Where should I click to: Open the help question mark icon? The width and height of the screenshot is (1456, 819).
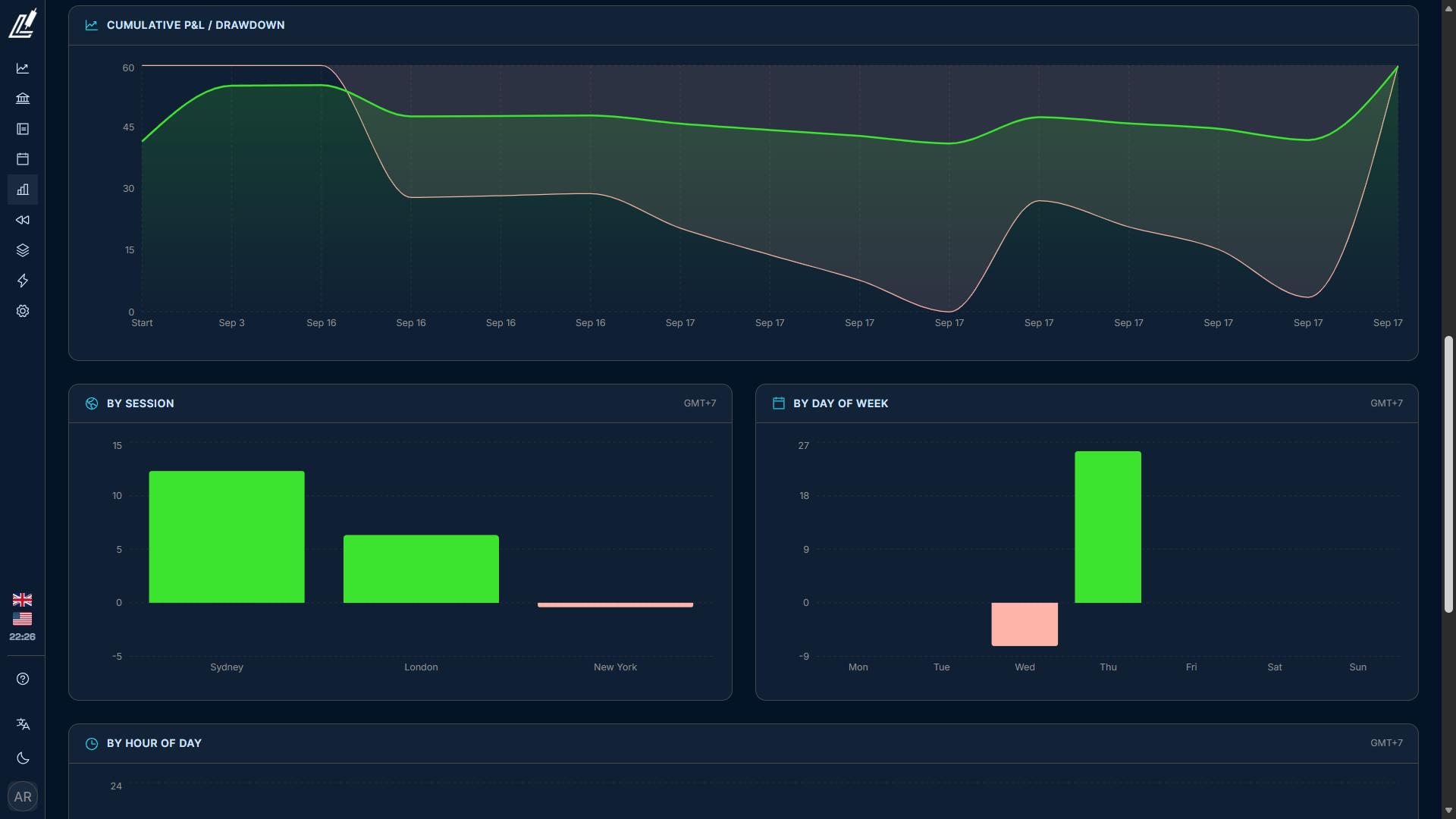pyautogui.click(x=23, y=679)
